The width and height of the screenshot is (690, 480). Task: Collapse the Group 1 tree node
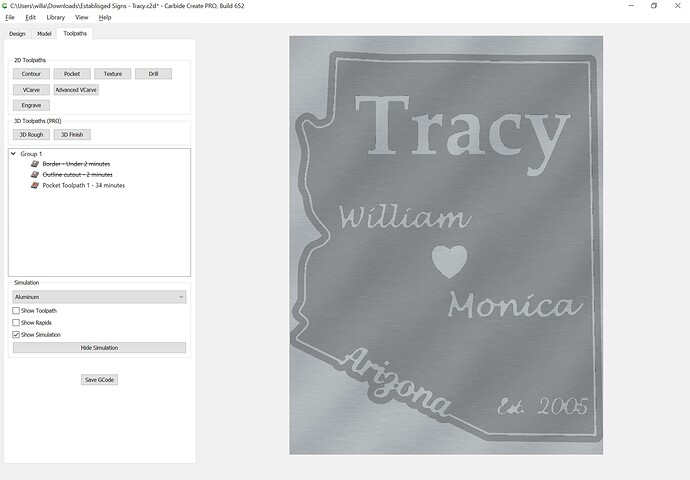coord(13,154)
